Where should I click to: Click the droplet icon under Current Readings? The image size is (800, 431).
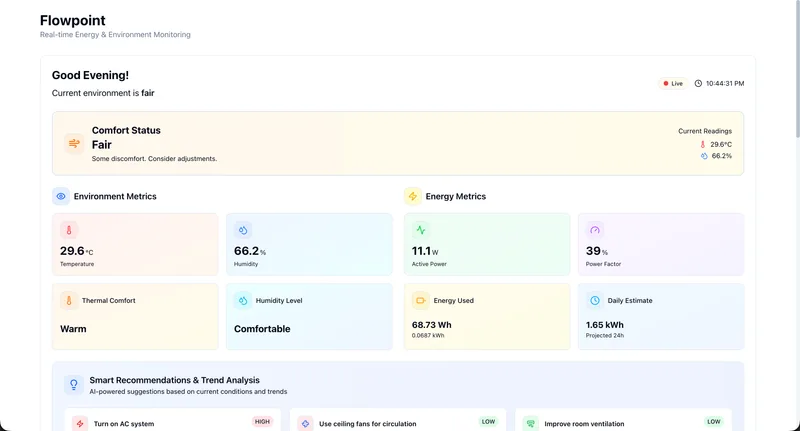704,156
